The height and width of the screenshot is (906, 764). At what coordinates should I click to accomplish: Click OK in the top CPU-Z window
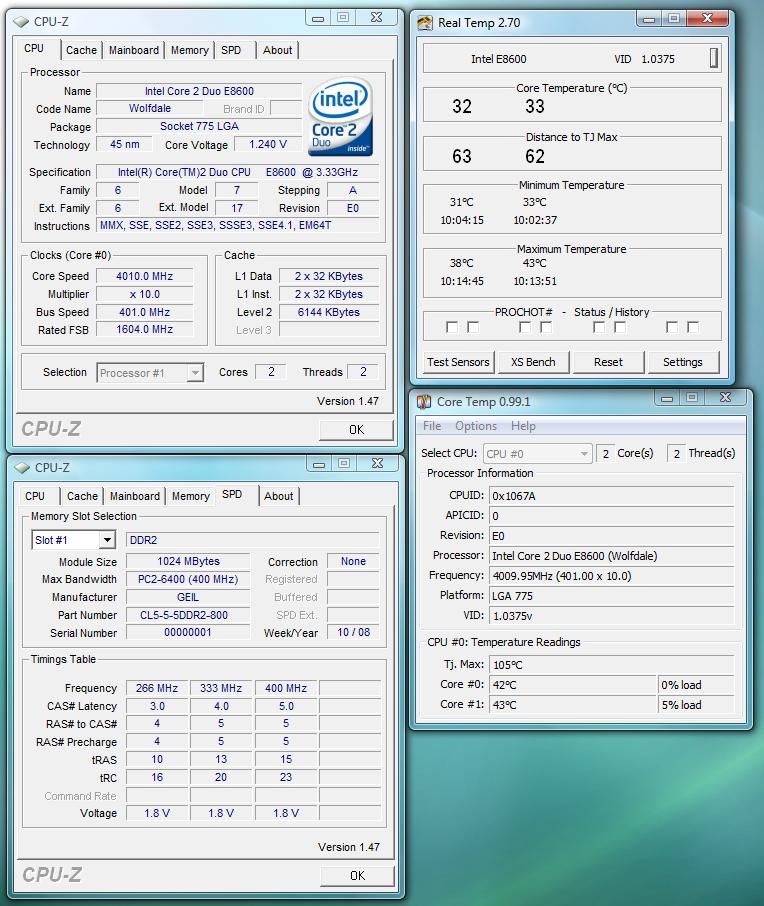point(357,430)
